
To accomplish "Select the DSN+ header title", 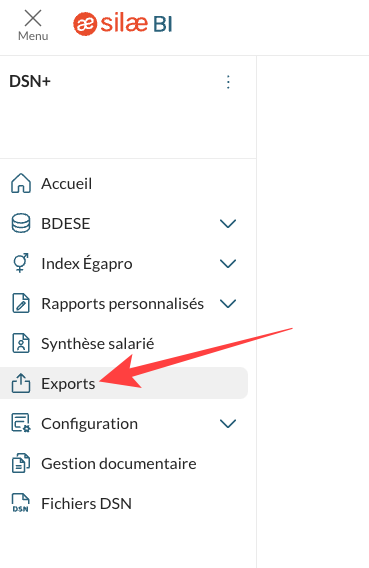I will click(x=30, y=82).
